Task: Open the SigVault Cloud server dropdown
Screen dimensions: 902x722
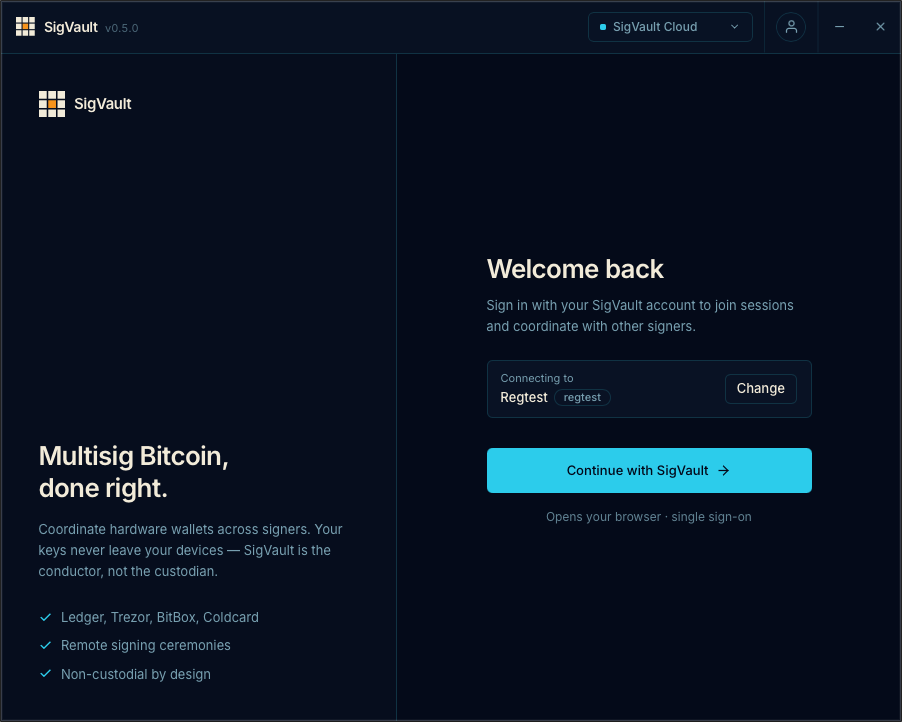Action: coord(670,27)
